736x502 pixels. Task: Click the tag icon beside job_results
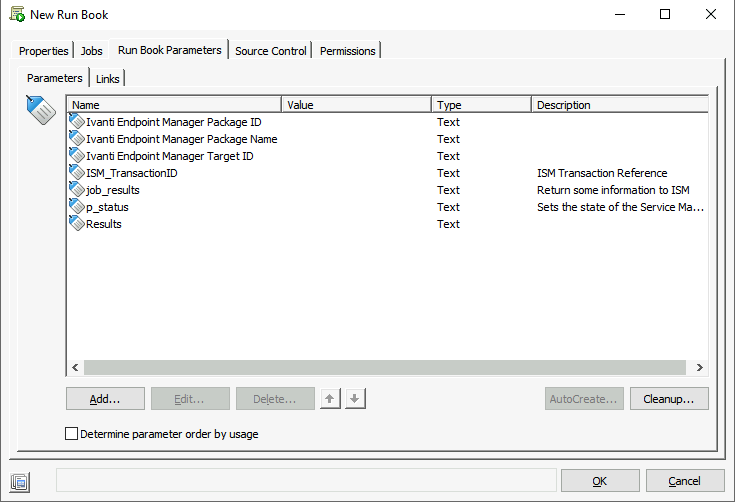click(x=77, y=189)
